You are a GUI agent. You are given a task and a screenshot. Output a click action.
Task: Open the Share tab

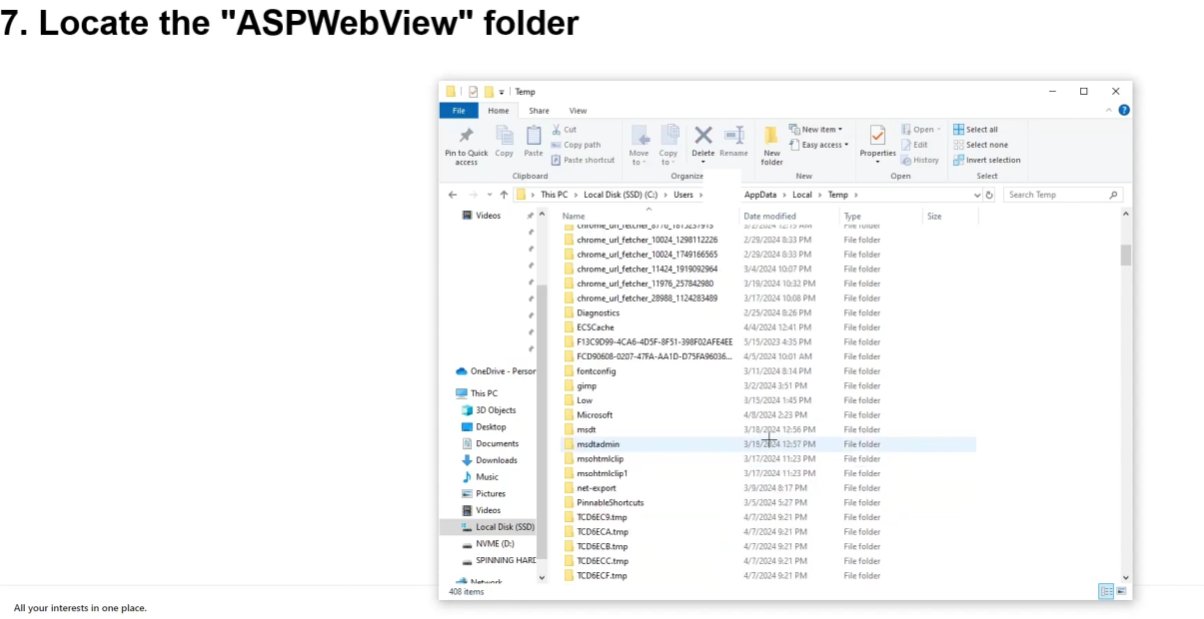click(538, 110)
